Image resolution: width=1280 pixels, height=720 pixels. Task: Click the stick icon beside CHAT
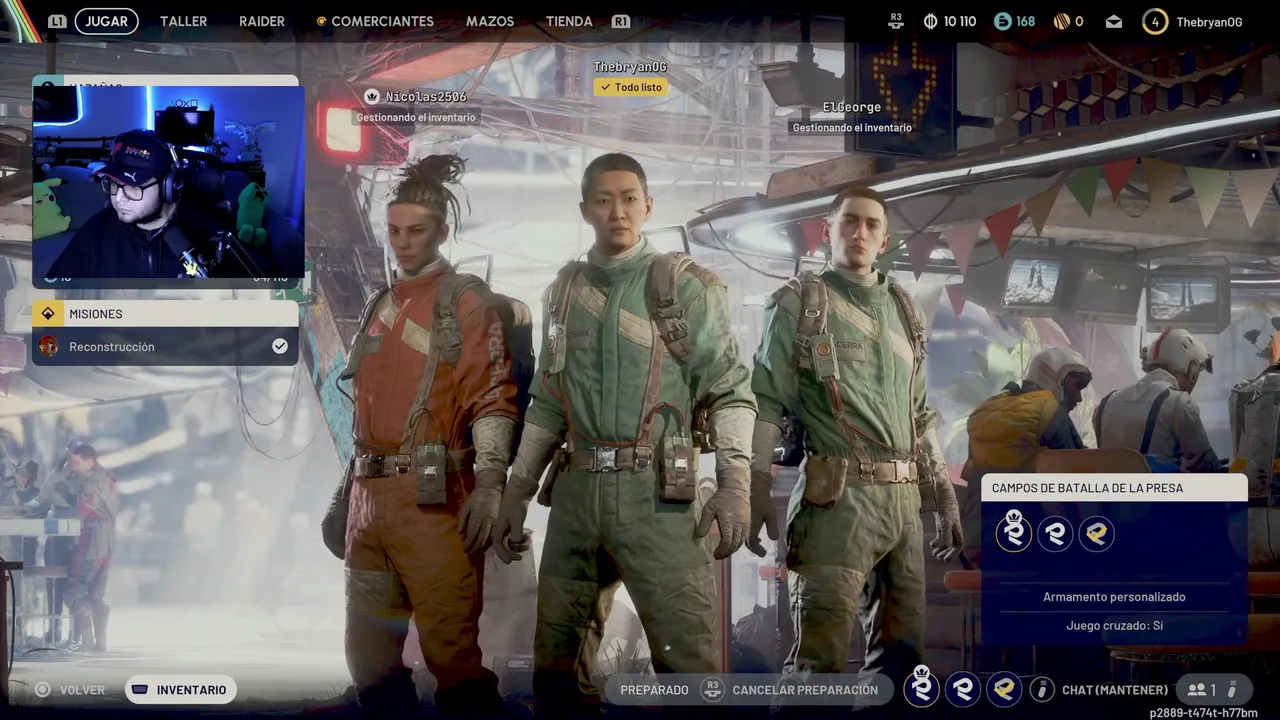click(x=1042, y=689)
